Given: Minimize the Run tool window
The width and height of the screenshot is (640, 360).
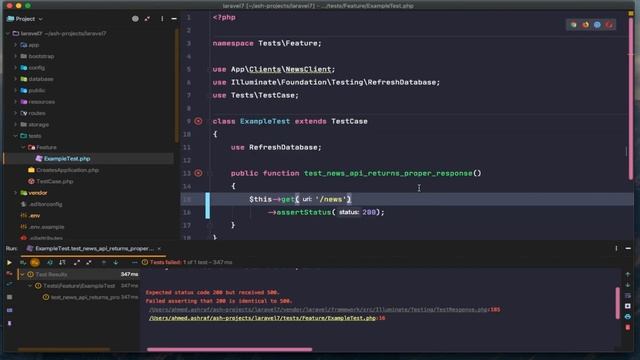Looking at the screenshot, I should pos(628,248).
